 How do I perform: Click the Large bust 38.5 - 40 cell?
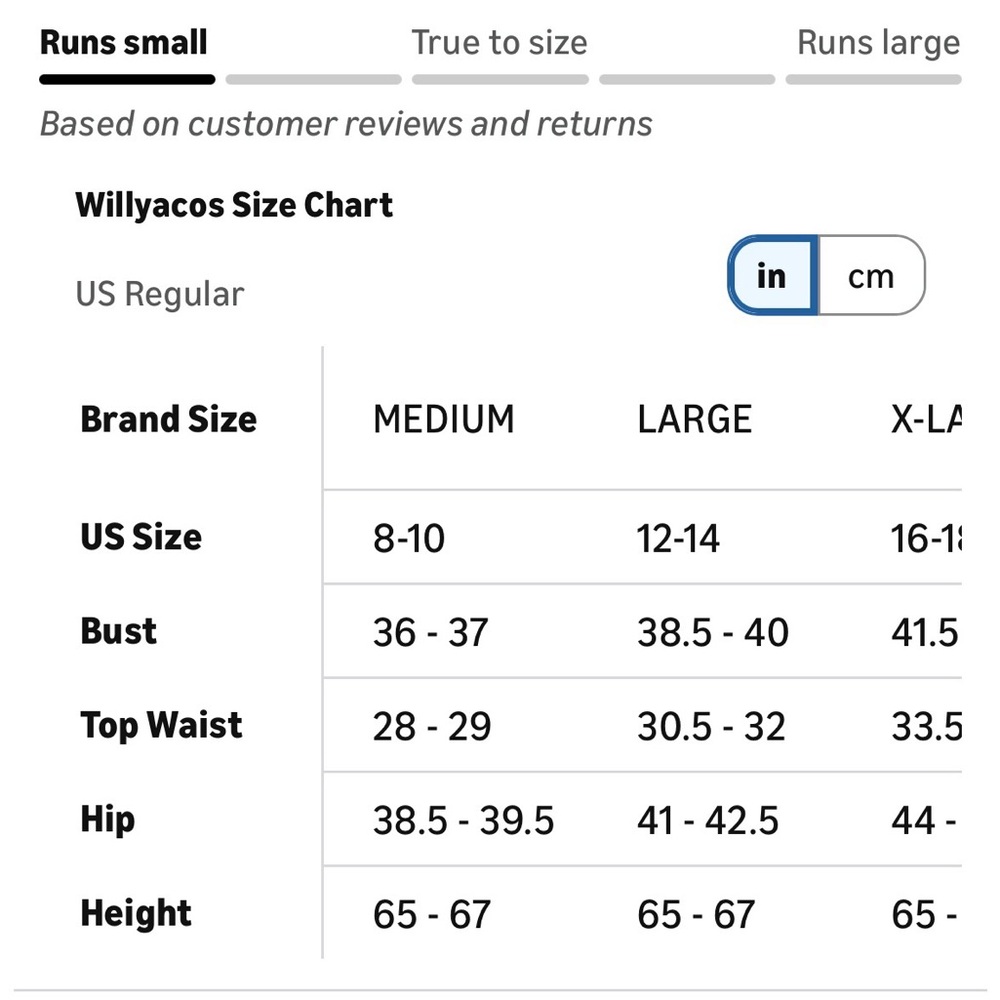click(x=713, y=633)
